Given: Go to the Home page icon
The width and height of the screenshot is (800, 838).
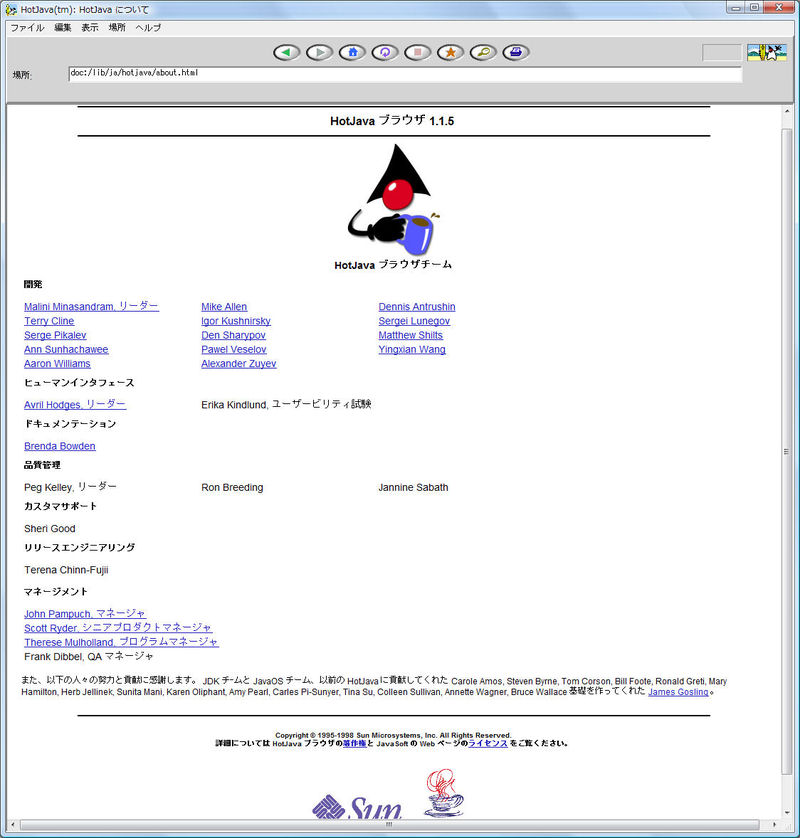Looking at the screenshot, I should click(353, 52).
